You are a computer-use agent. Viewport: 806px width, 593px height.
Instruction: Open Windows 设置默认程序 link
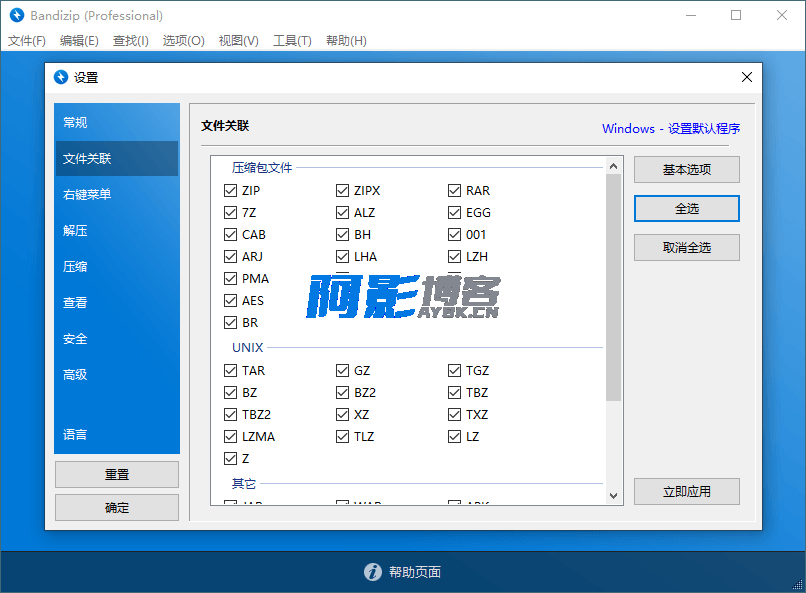tap(671, 128)
